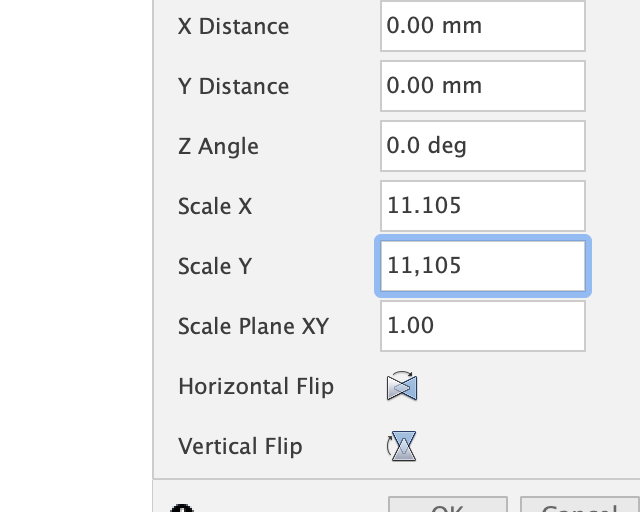Click the "Vertical Flip" text label
The height and width of the screenshot is (512, 640).
(240, 446)
